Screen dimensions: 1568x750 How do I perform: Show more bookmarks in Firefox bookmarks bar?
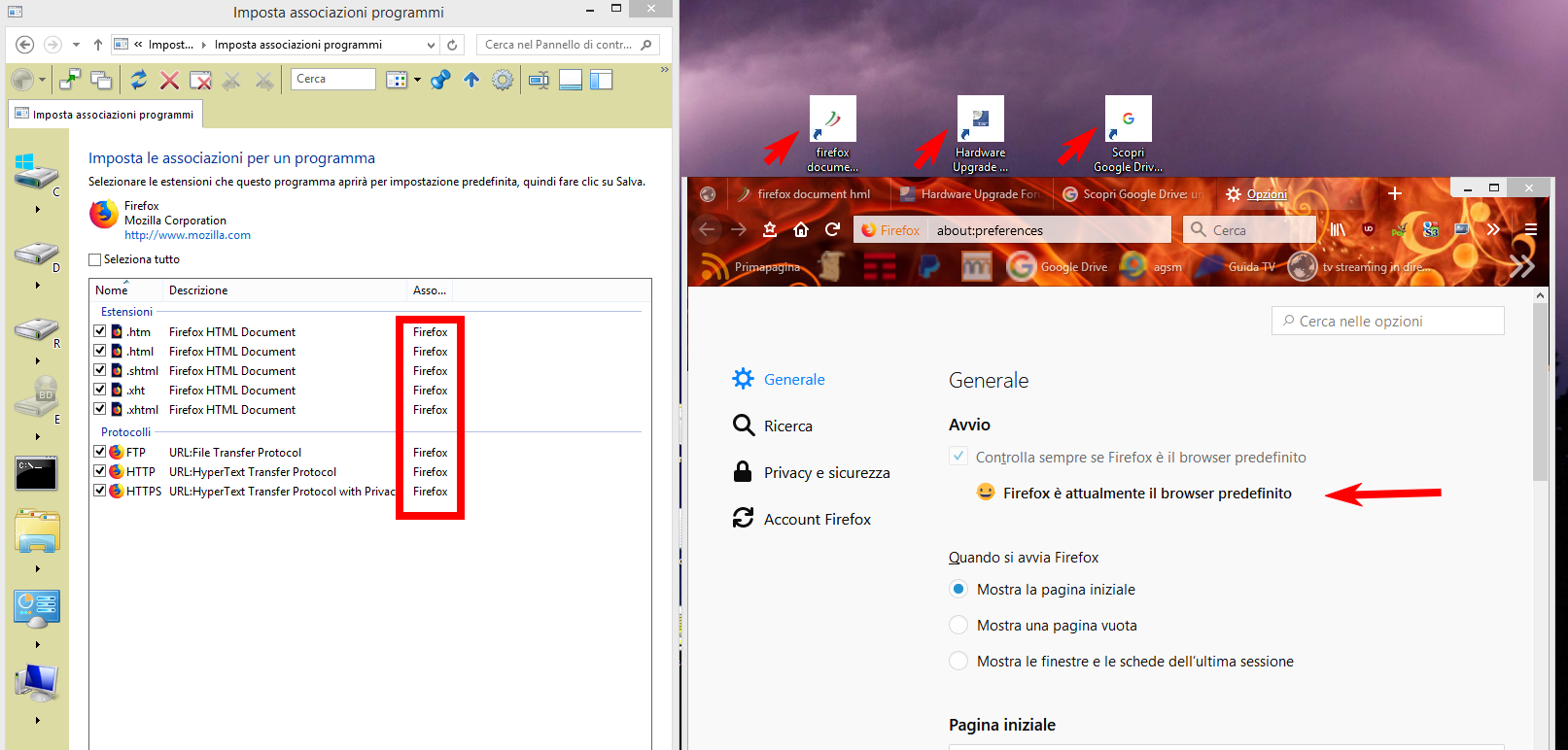pyautogui.click(x=1522, y=266)
